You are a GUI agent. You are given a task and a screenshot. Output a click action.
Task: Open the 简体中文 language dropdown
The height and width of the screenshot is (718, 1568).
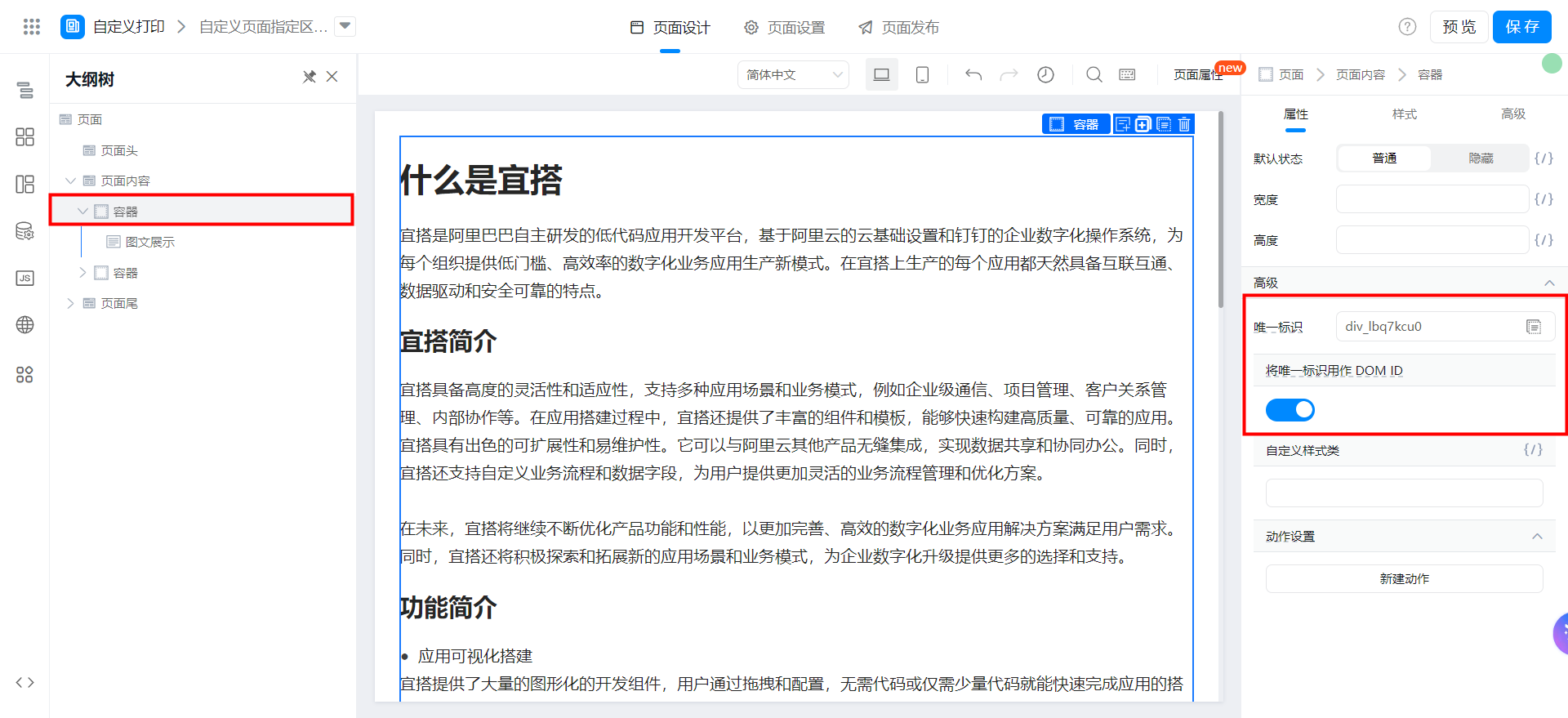(x=793, y=74)
